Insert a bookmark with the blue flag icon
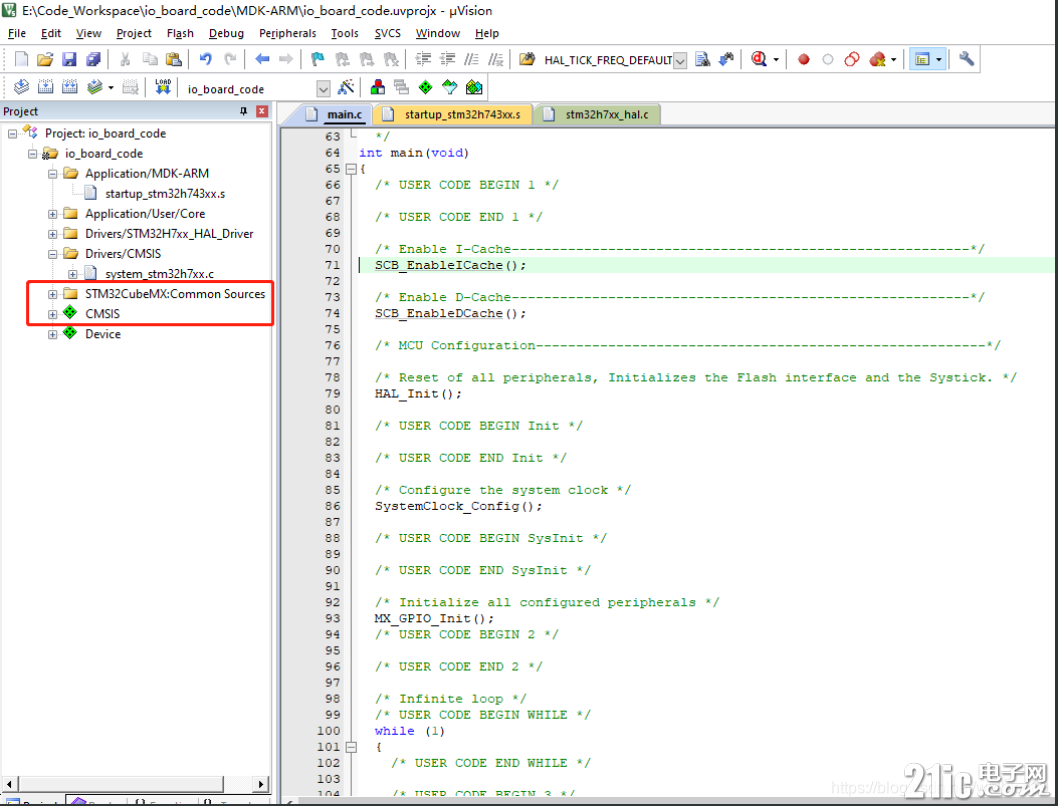The height and width of the screenshot is (806, 1058). click(318, 59)
